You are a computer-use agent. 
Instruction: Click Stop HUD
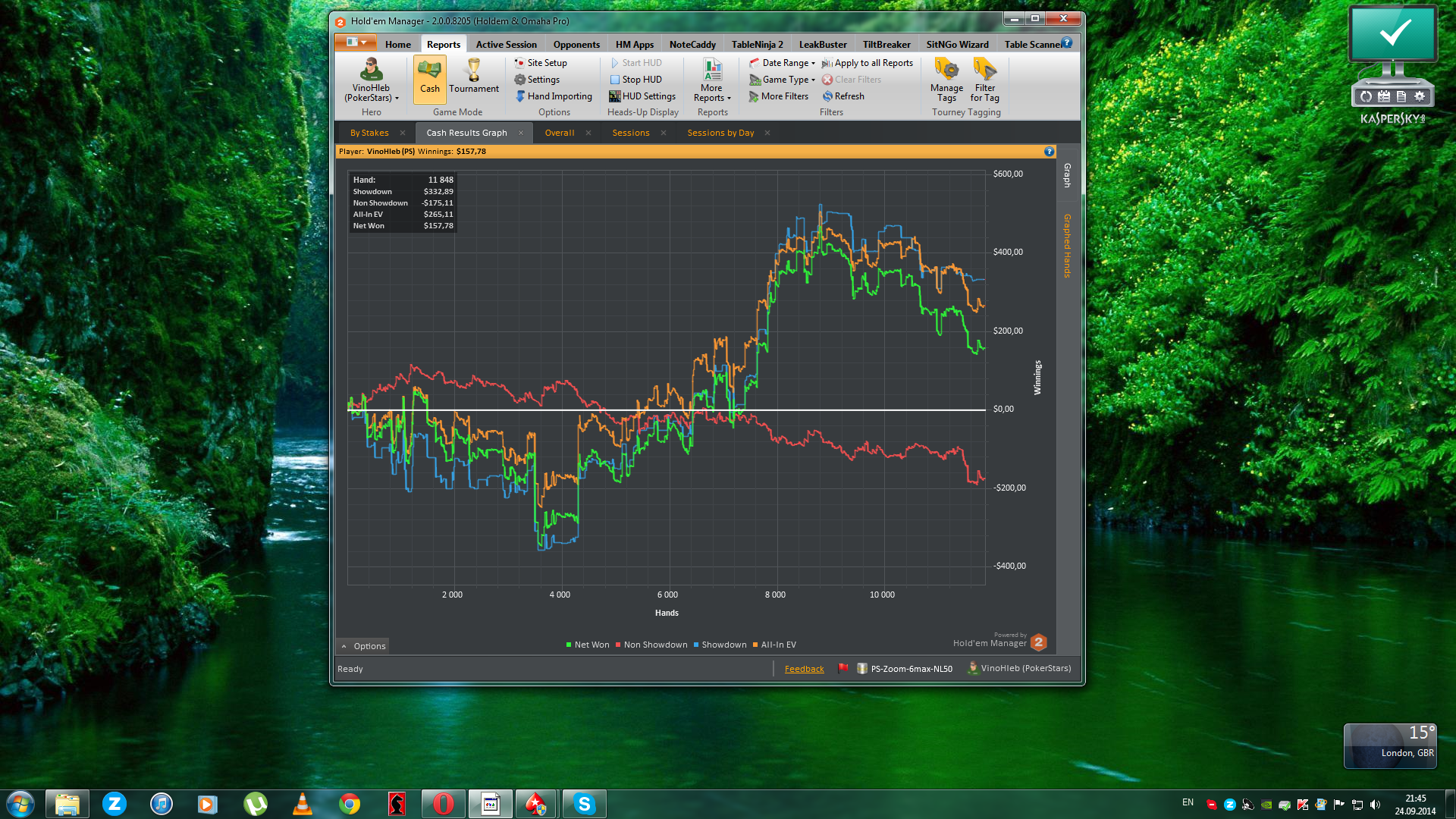[x=635, y=80]
